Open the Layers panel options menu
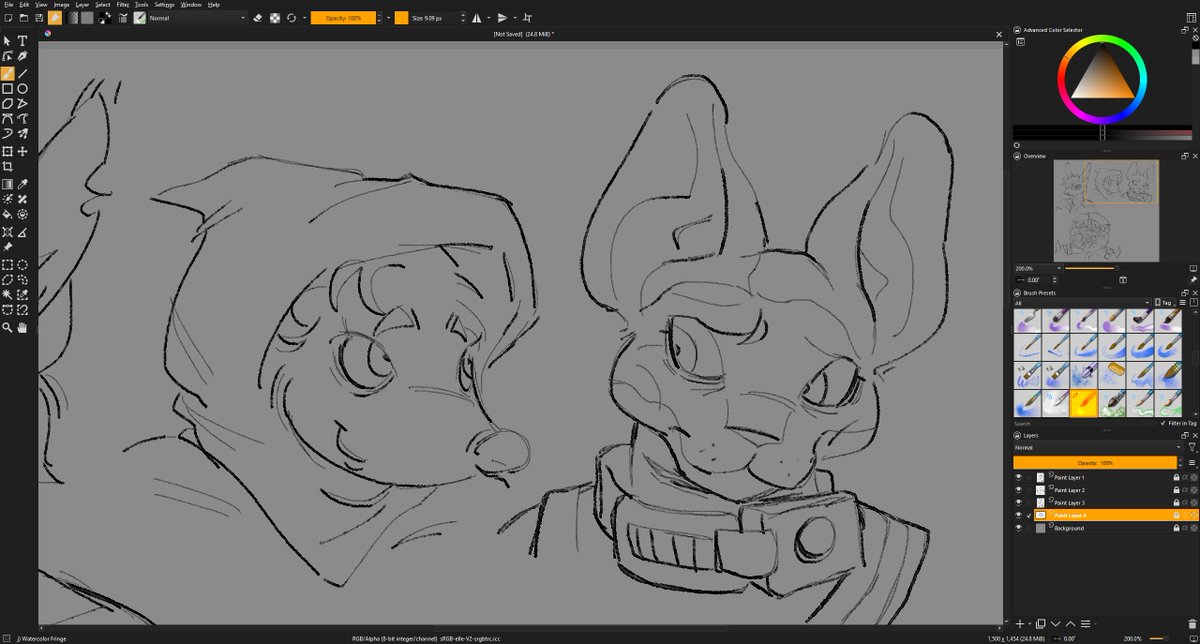1200x644 pixels. click(x=1192, y=463)
